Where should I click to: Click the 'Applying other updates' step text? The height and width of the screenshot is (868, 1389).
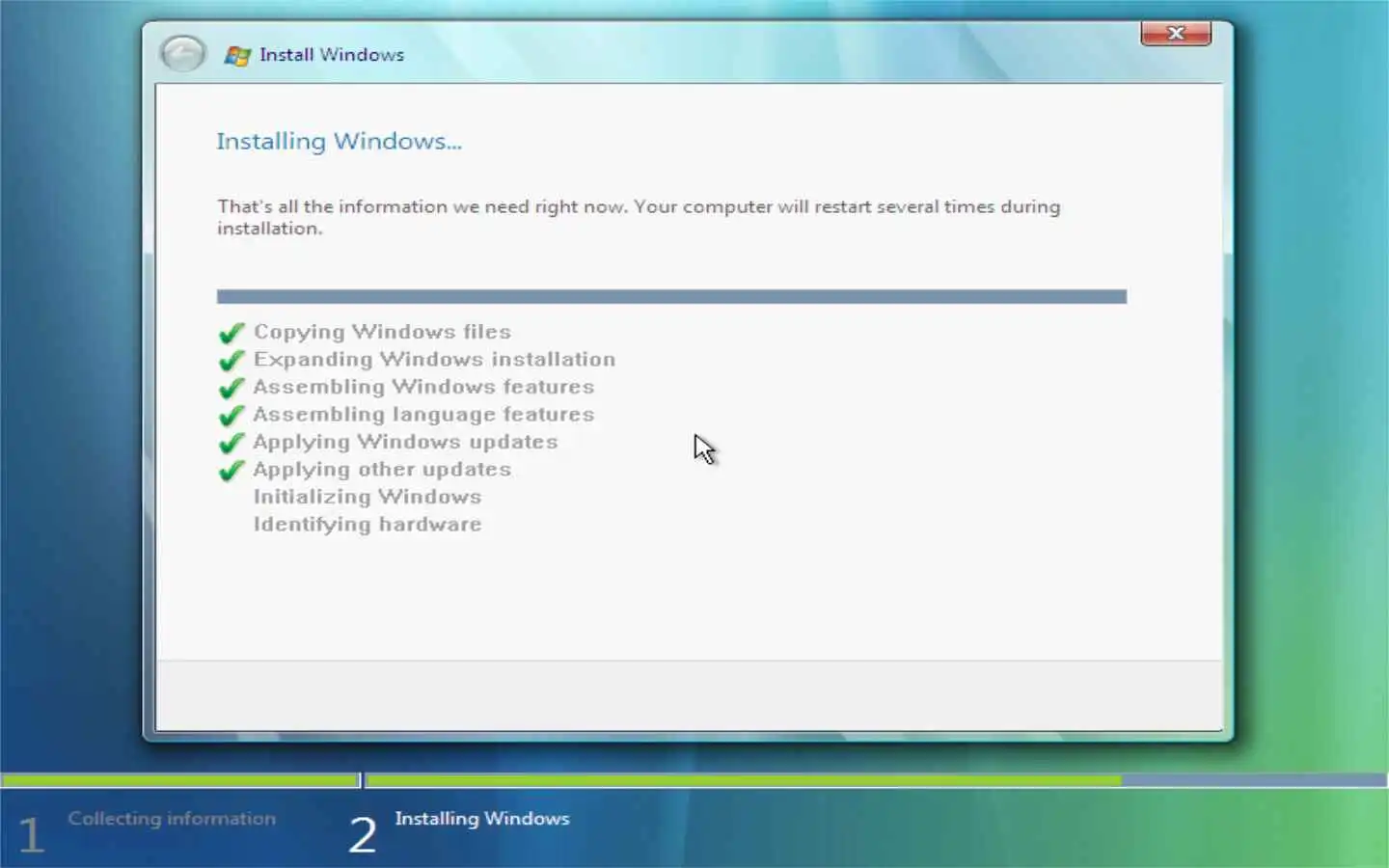coord(382,470)
